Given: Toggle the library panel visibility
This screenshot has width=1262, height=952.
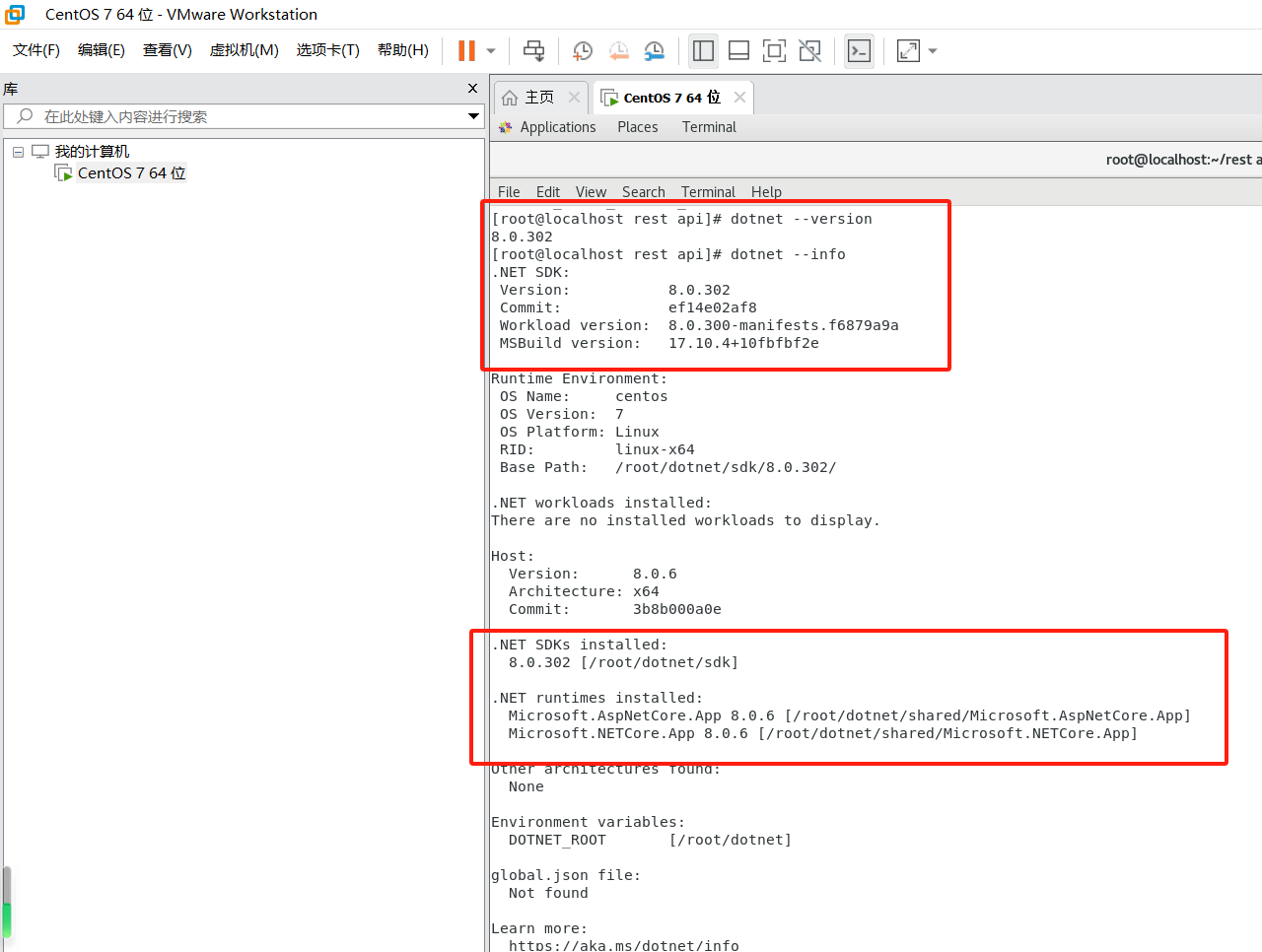Looking at the screenshot, I should (x=703, y=50).
